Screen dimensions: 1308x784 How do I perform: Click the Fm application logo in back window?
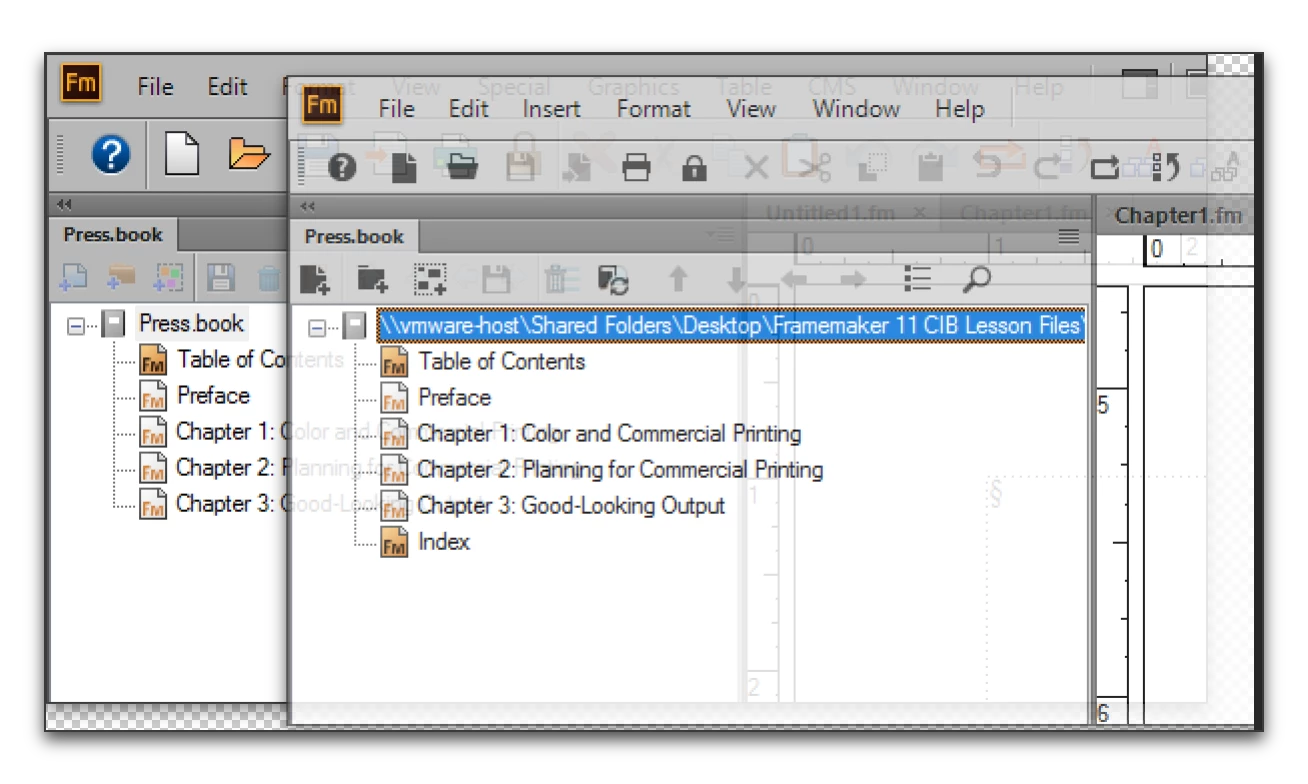coord(81,83)
